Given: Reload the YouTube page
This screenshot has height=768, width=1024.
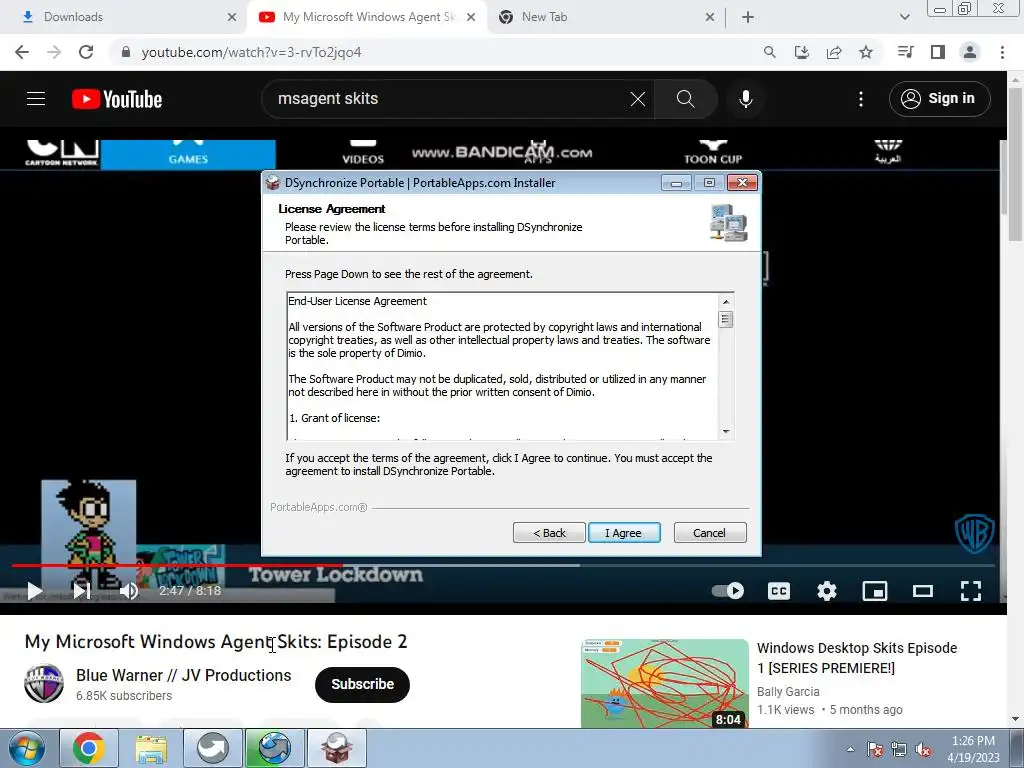Looking at the screenshot, I should click(x=86, y=52).
